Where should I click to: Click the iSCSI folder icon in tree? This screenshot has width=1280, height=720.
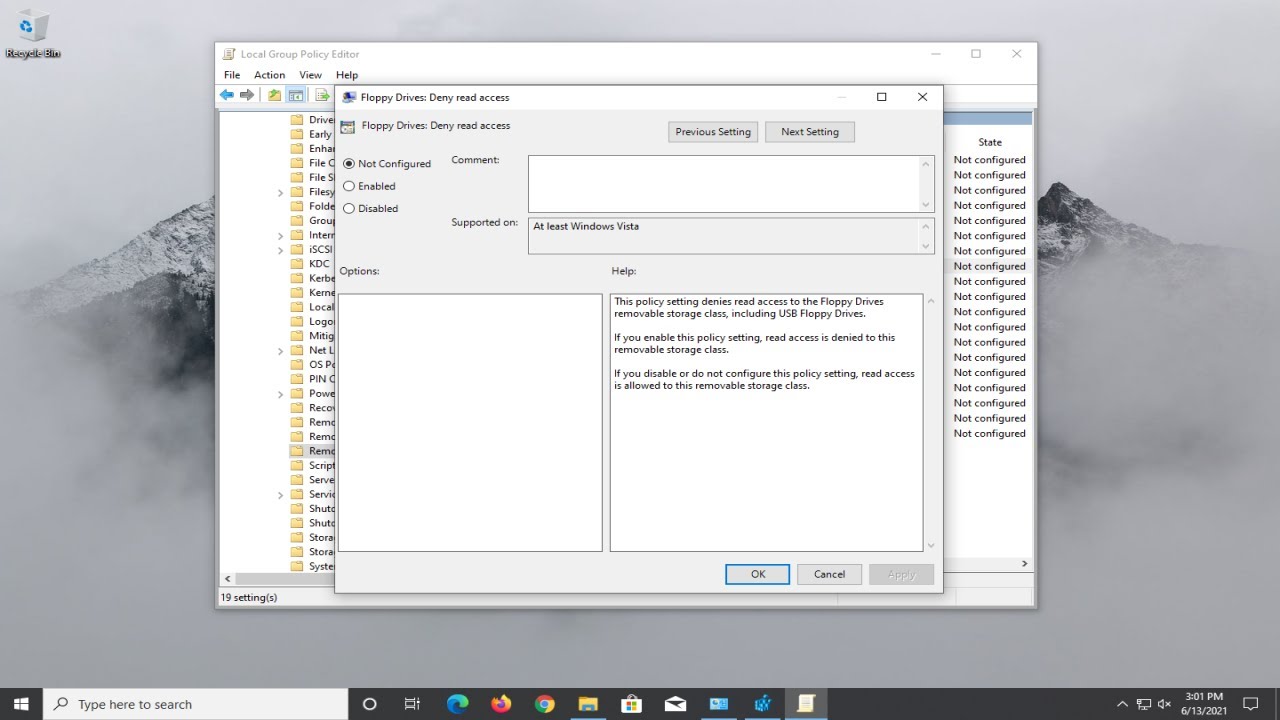pyautogui.click(x=297, y=249)
